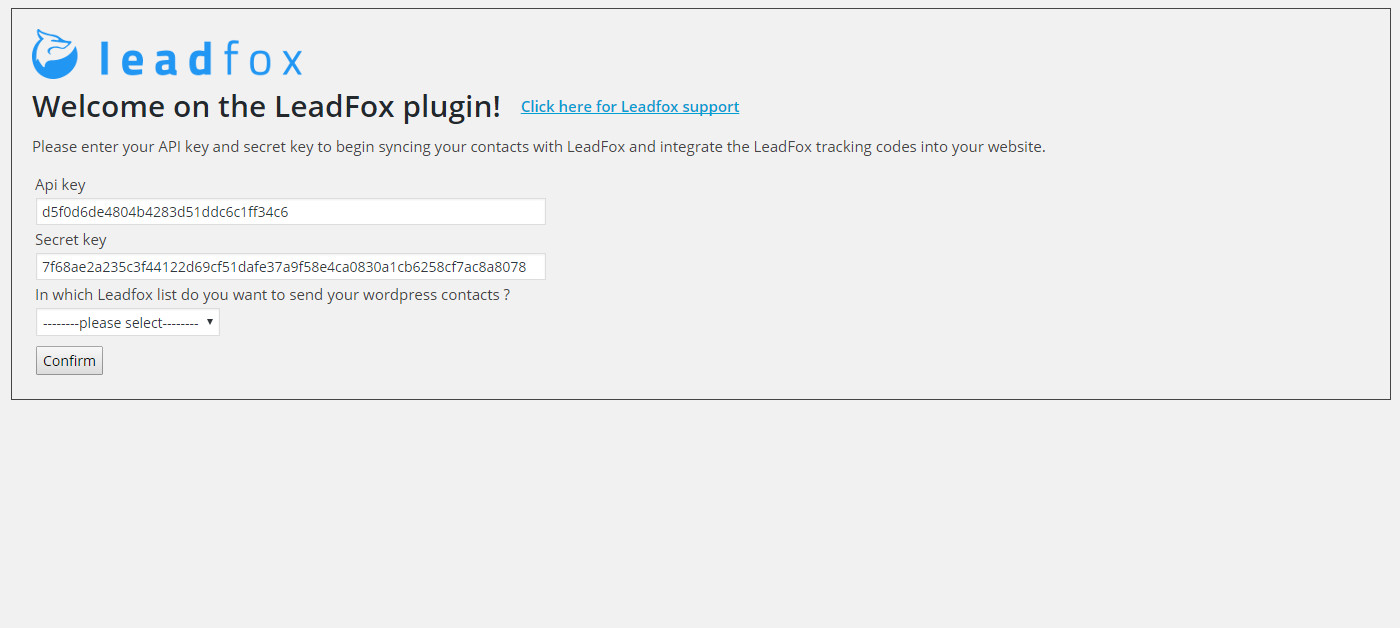Click empty space right of the Confirm button

click(x=700, y=361)
